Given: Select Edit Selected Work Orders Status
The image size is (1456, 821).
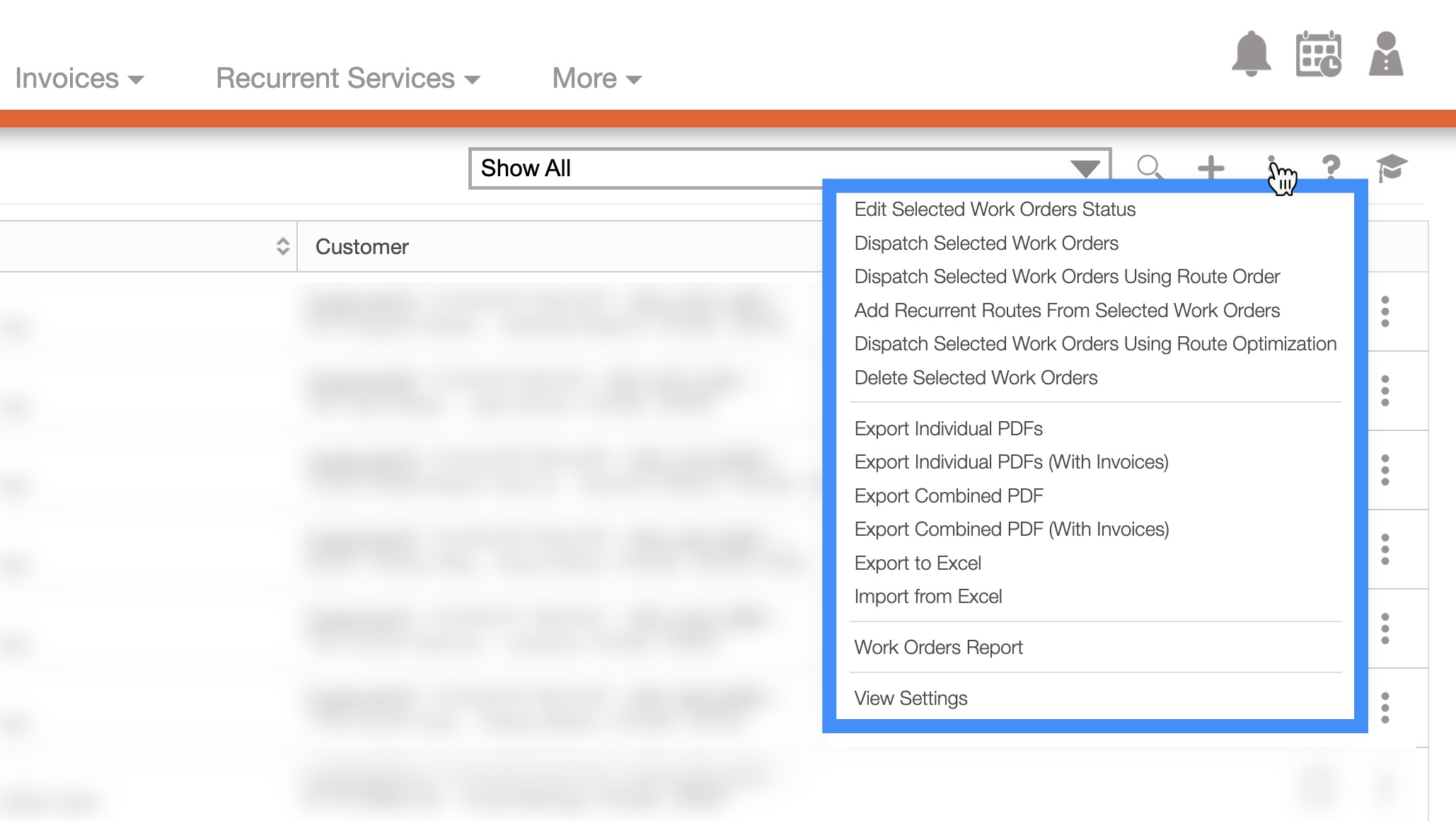Looking at the screenshot, I should tap(994, 209).
